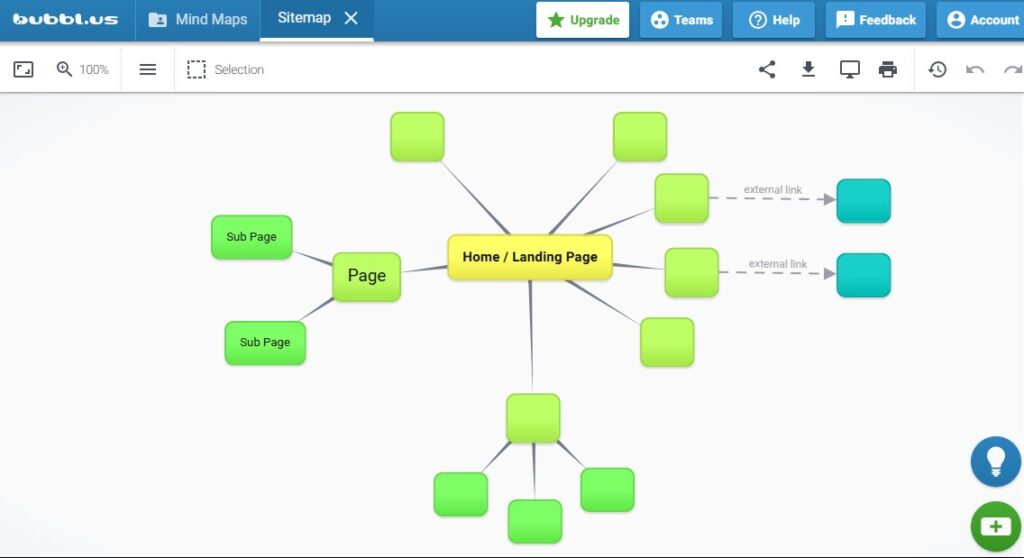
Task: Open the Help menu
Action: [774, 20]
